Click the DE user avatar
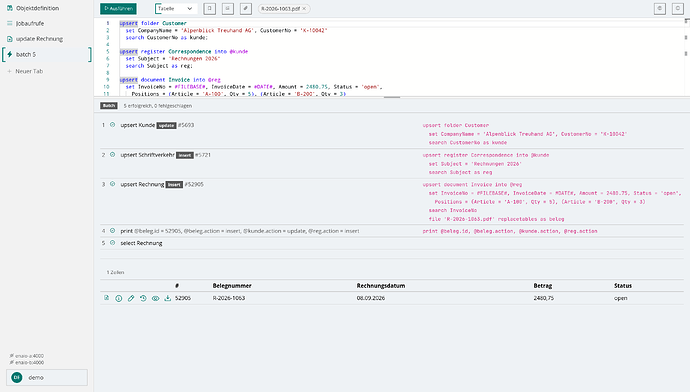 [17, 377]
